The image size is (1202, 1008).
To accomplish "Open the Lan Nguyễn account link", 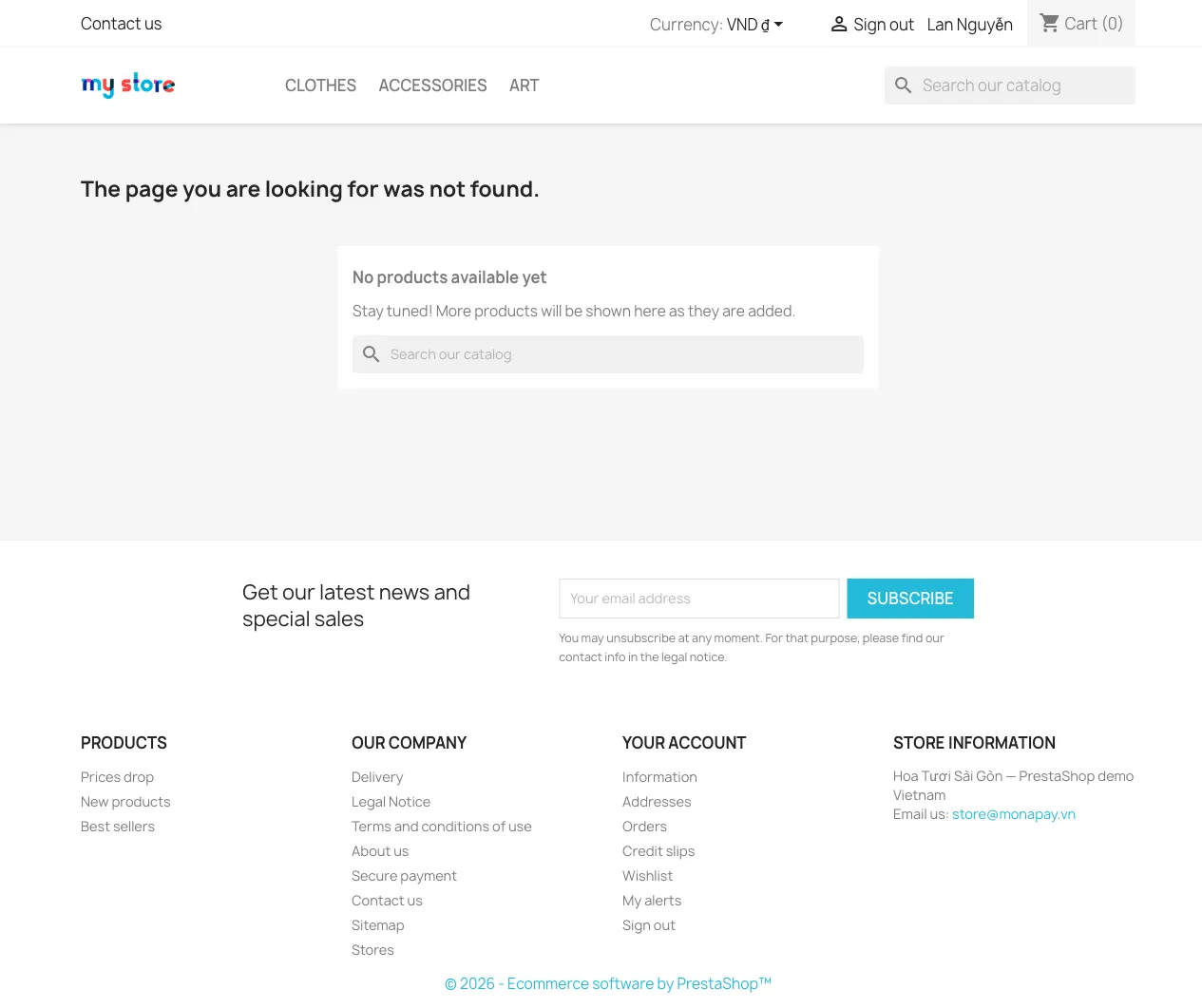I will 970,25.
